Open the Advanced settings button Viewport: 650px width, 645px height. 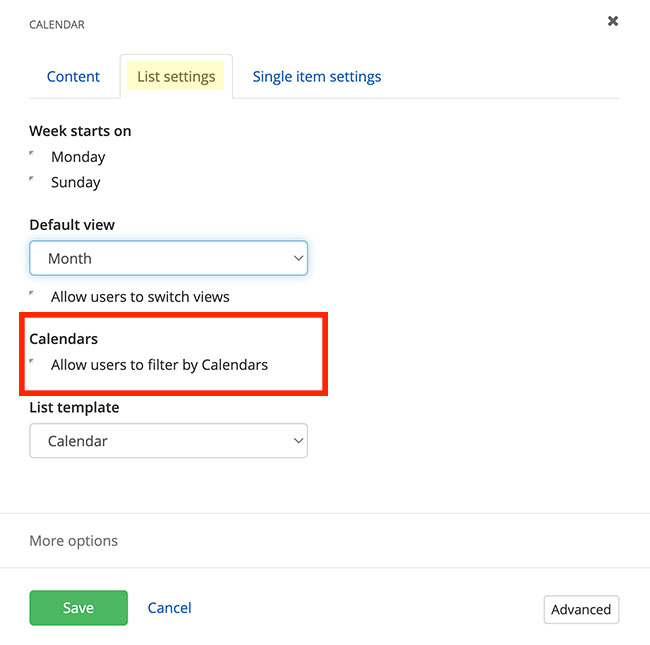point(581,609)
